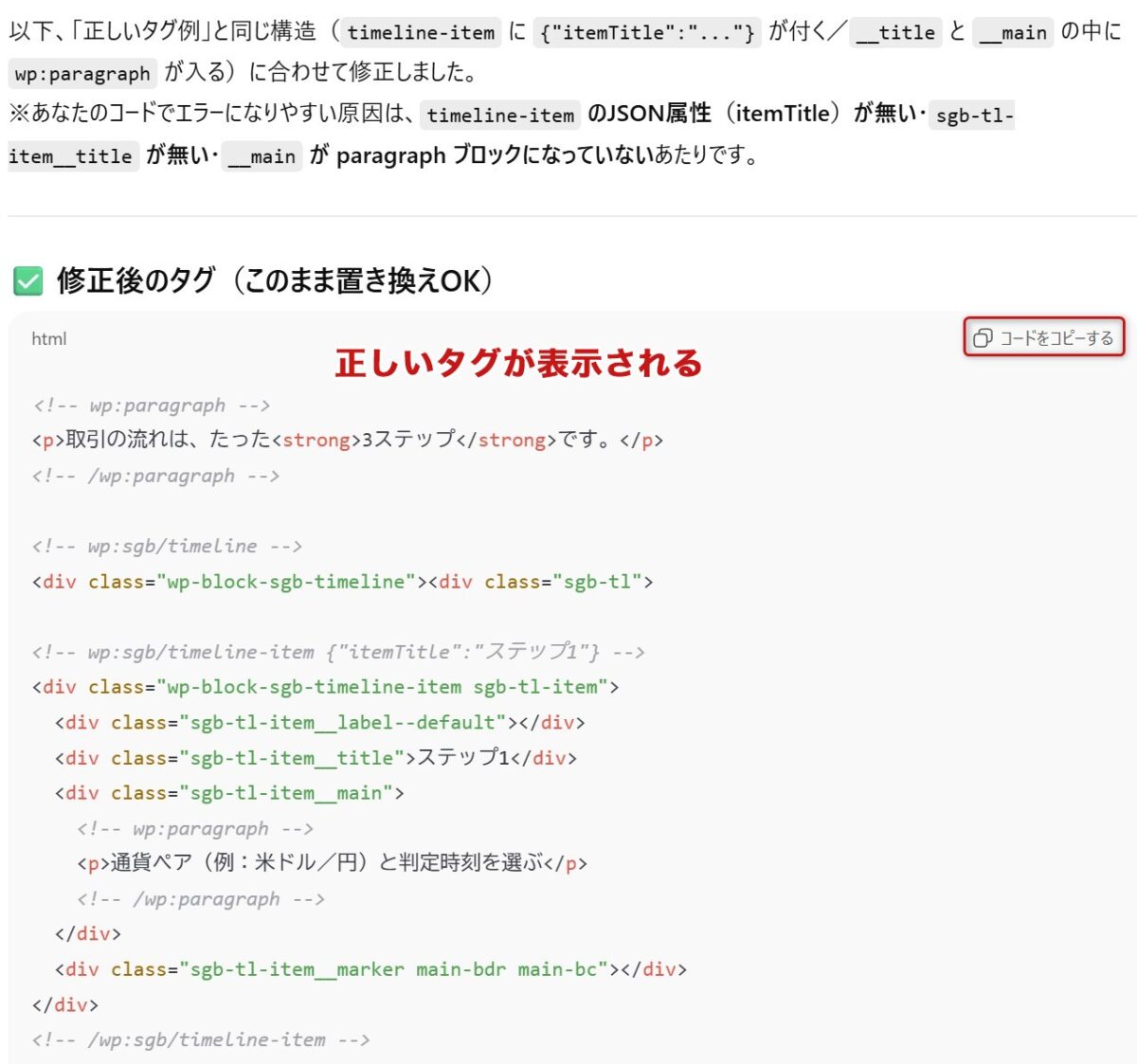Click the sgb-tl-item__marker code line

(370, 969)
